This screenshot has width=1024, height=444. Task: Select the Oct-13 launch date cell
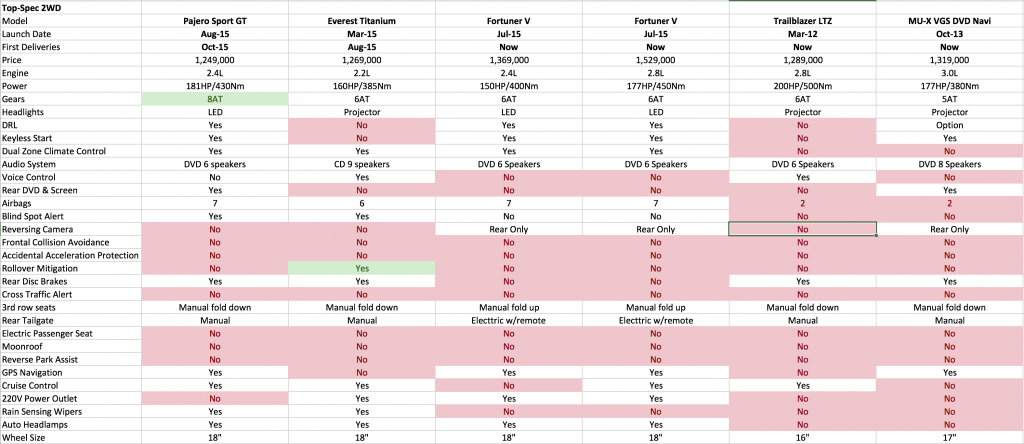(950, 33)
